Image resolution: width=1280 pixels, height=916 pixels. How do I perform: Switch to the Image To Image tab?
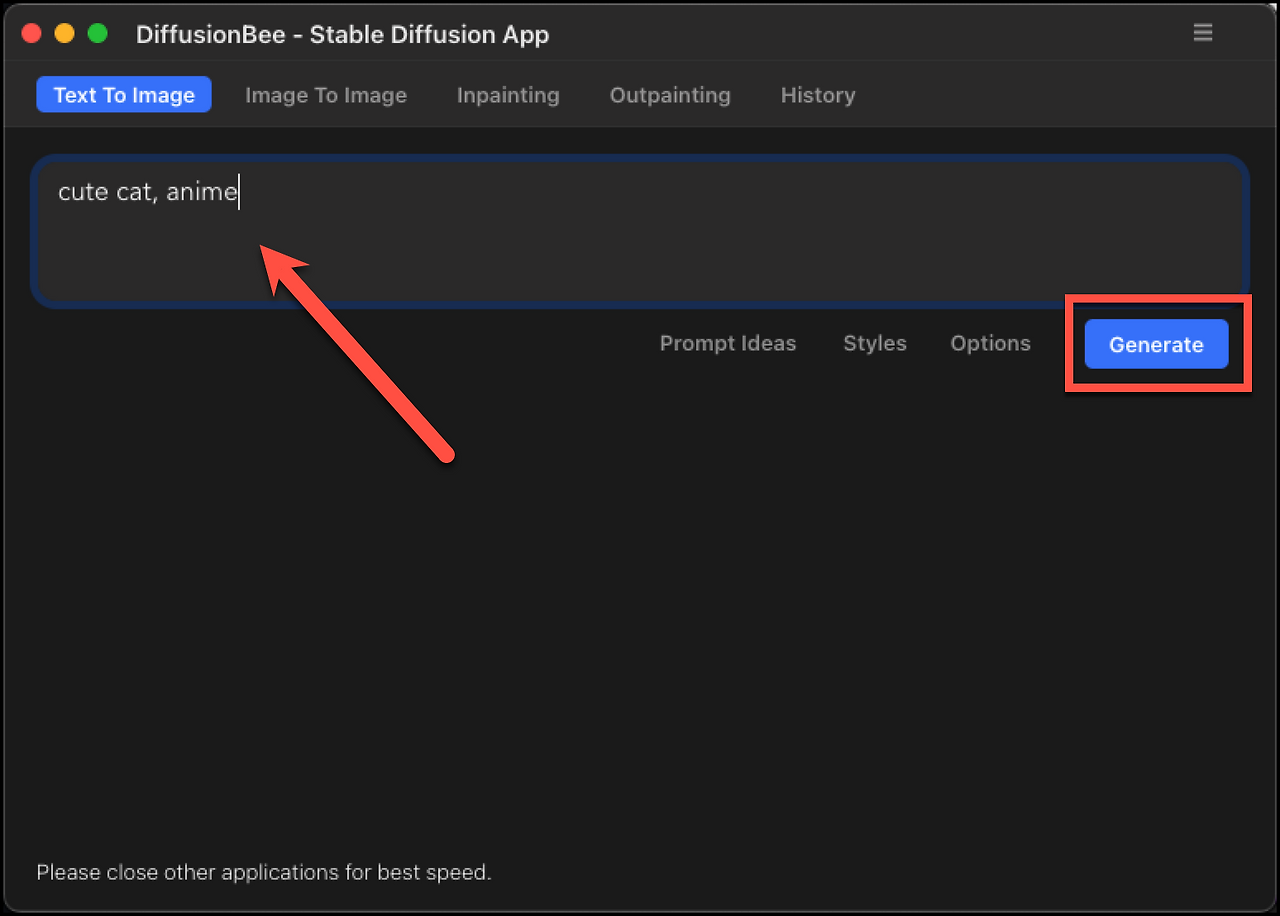click(x=326, y=95)
